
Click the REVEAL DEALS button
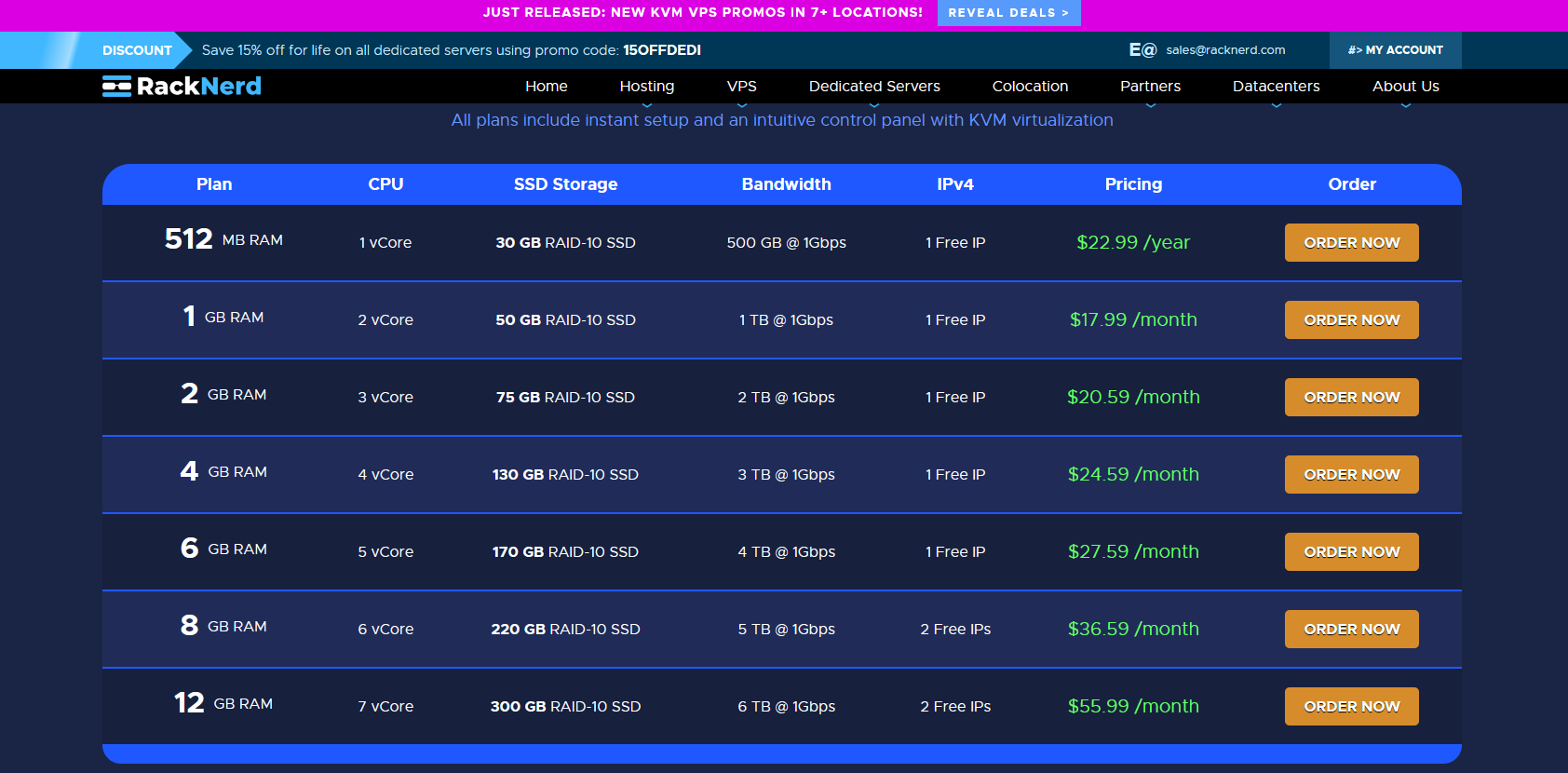1008,13
